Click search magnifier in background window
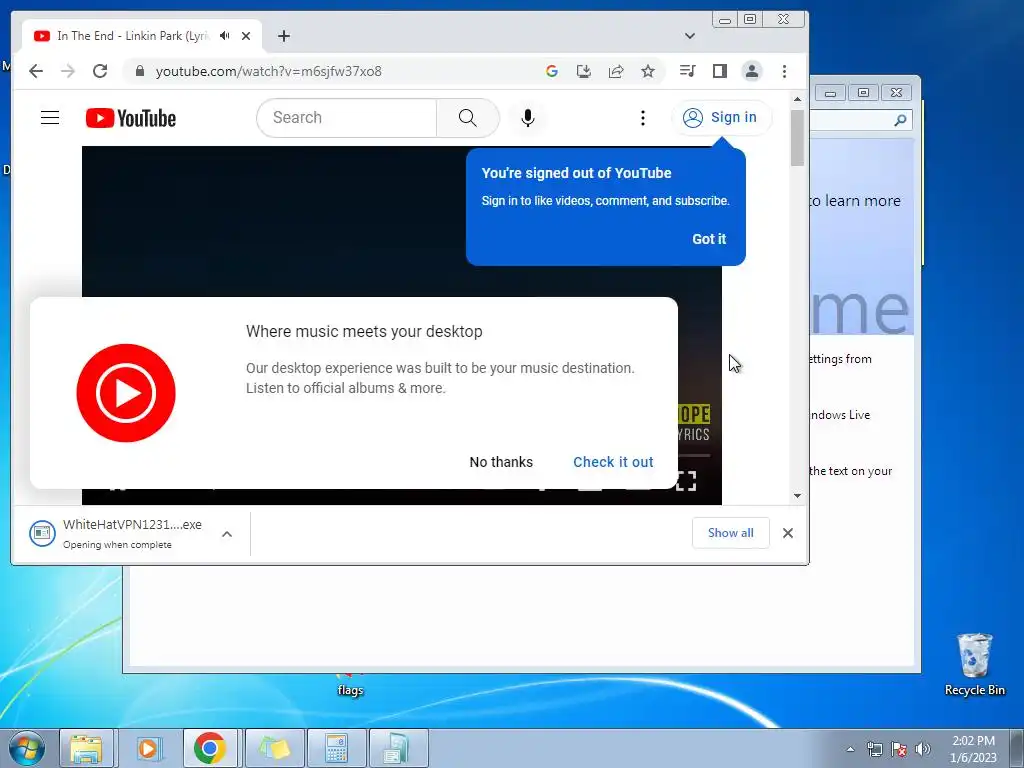The height and width of the screenshot is (768, 1024). pos(901,120)
